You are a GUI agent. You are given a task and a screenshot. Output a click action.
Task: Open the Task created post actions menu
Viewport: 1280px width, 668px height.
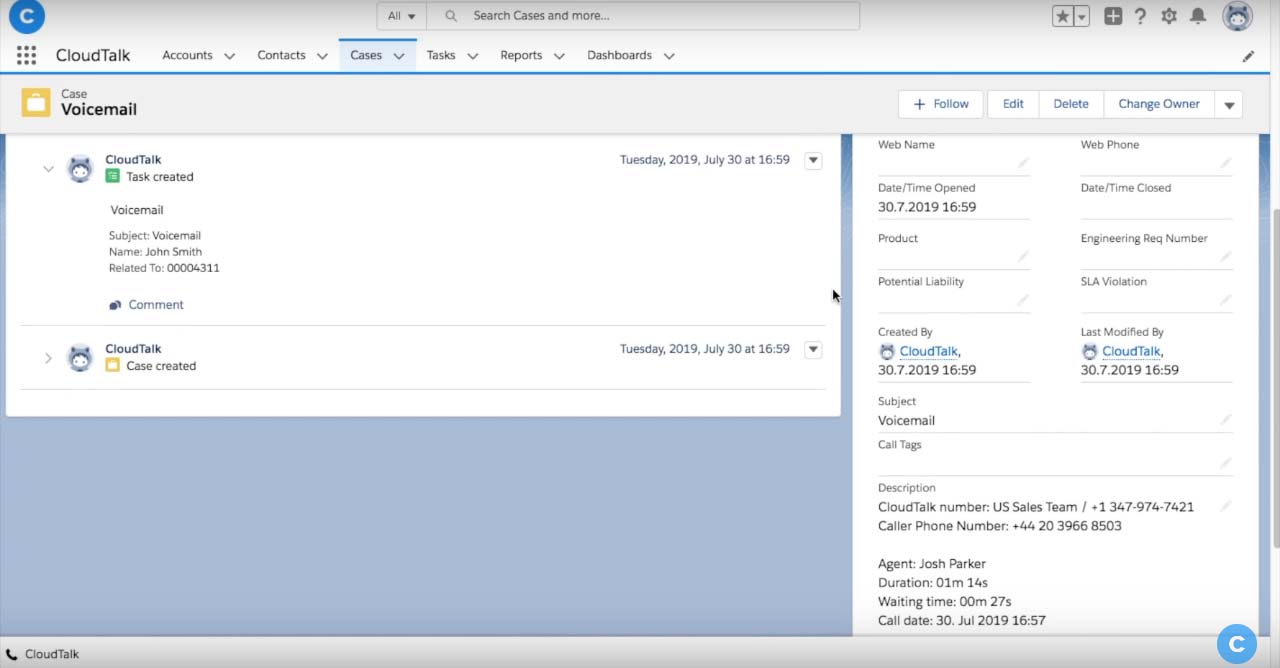pyautogui.click(x=813, y=160)
